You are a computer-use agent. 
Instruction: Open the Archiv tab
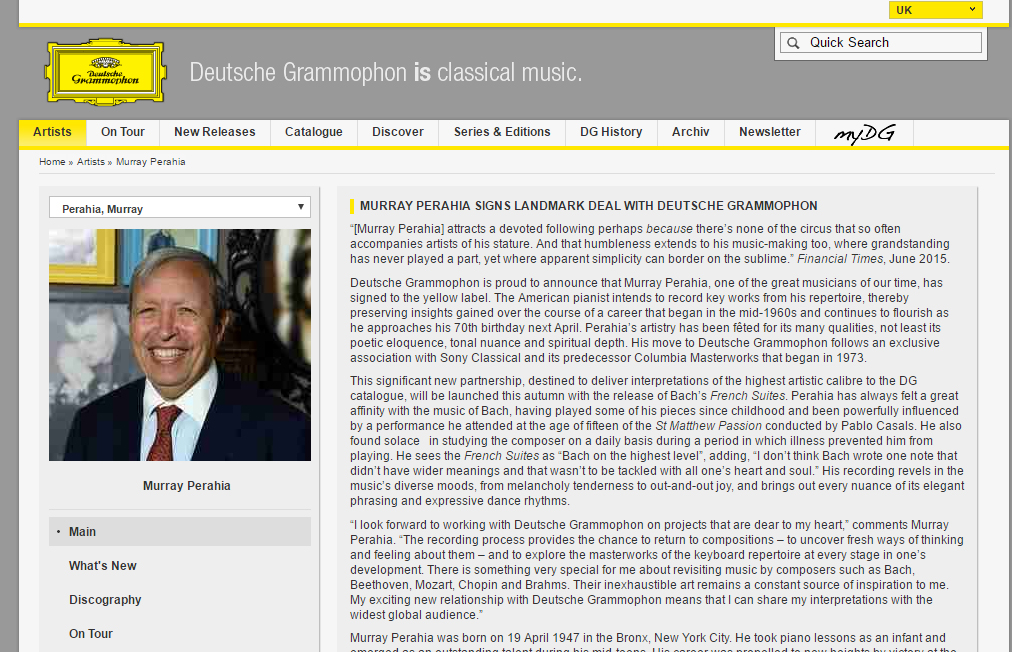(691, 132)
